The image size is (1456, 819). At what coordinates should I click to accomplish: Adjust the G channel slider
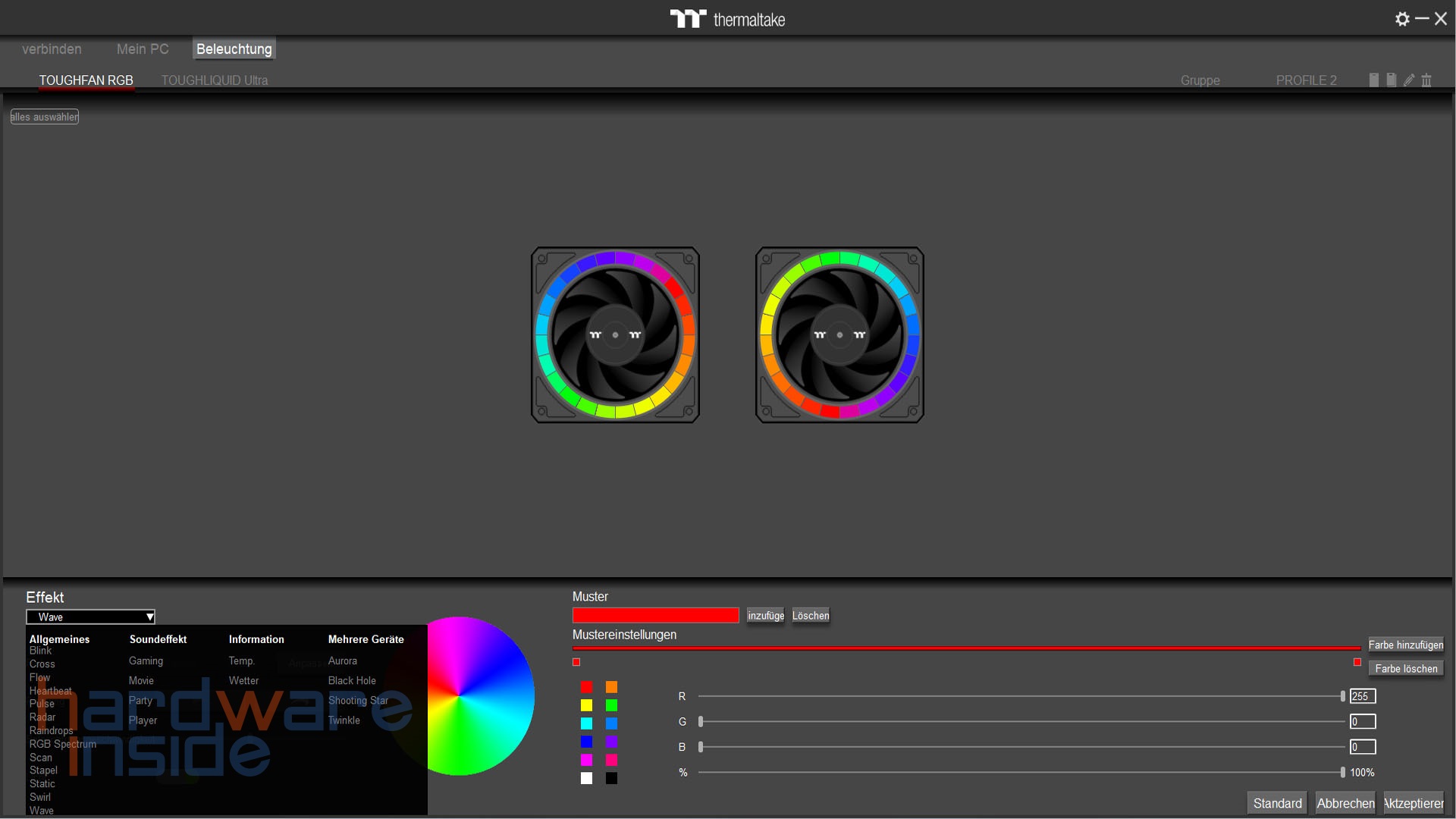coord(1020,722)
